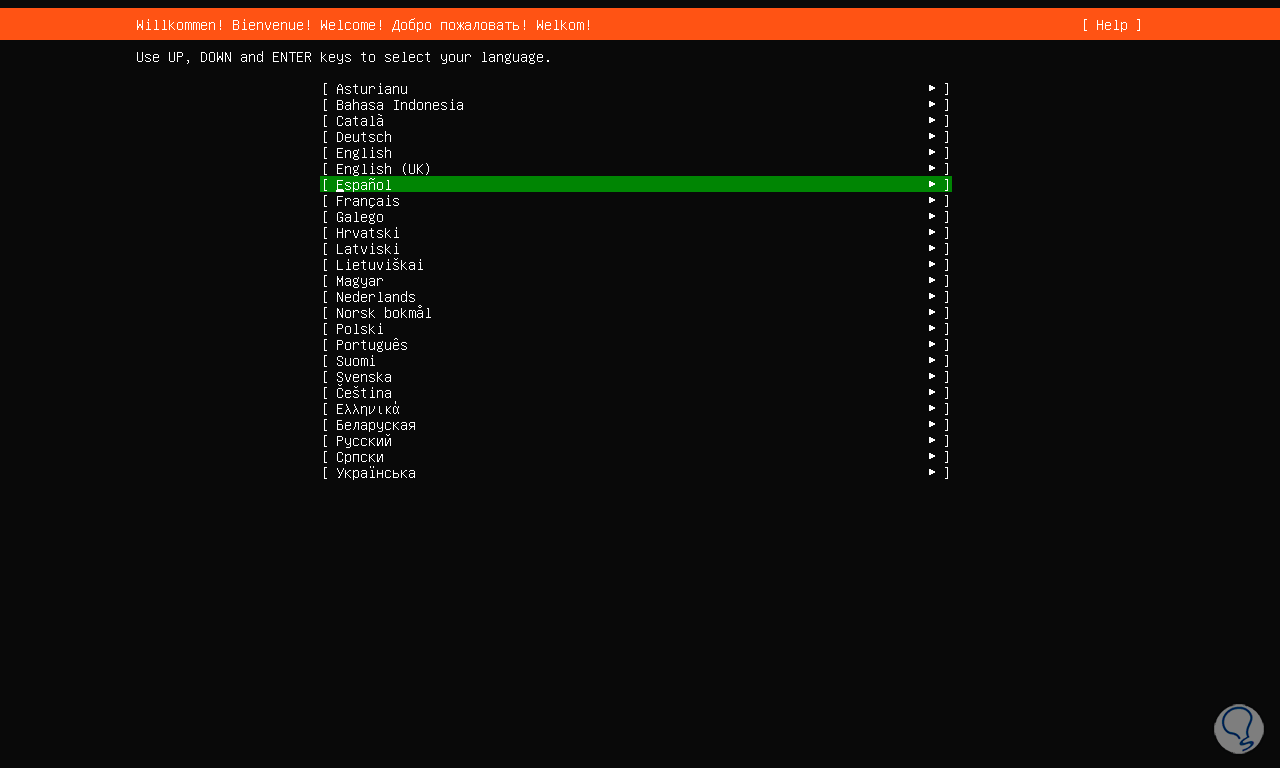Open the Help button in header
1280x768 pixels.
pyautogui.click(x=1111, y=25)
